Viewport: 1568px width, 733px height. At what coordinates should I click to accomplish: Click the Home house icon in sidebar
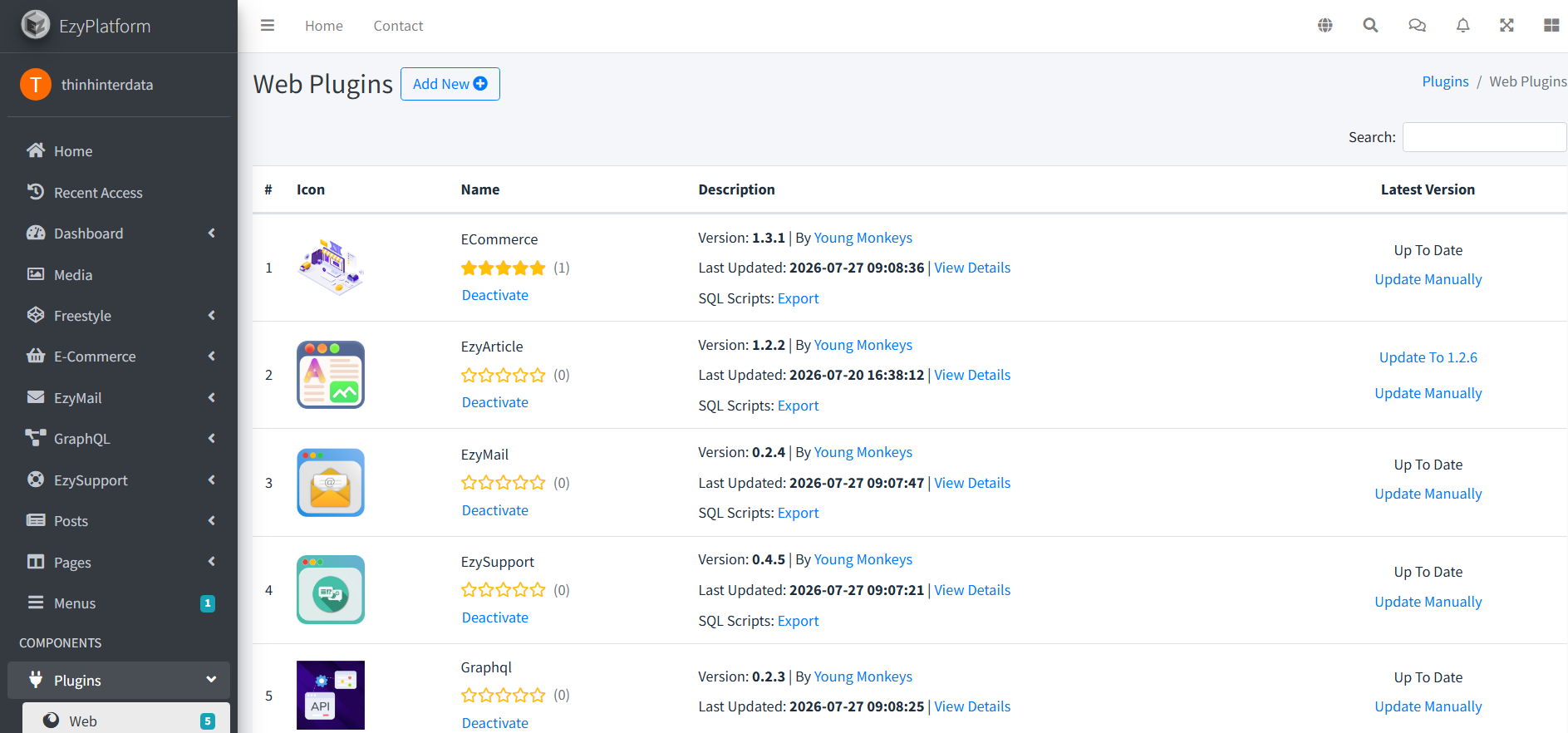click(x=36, y=150)
